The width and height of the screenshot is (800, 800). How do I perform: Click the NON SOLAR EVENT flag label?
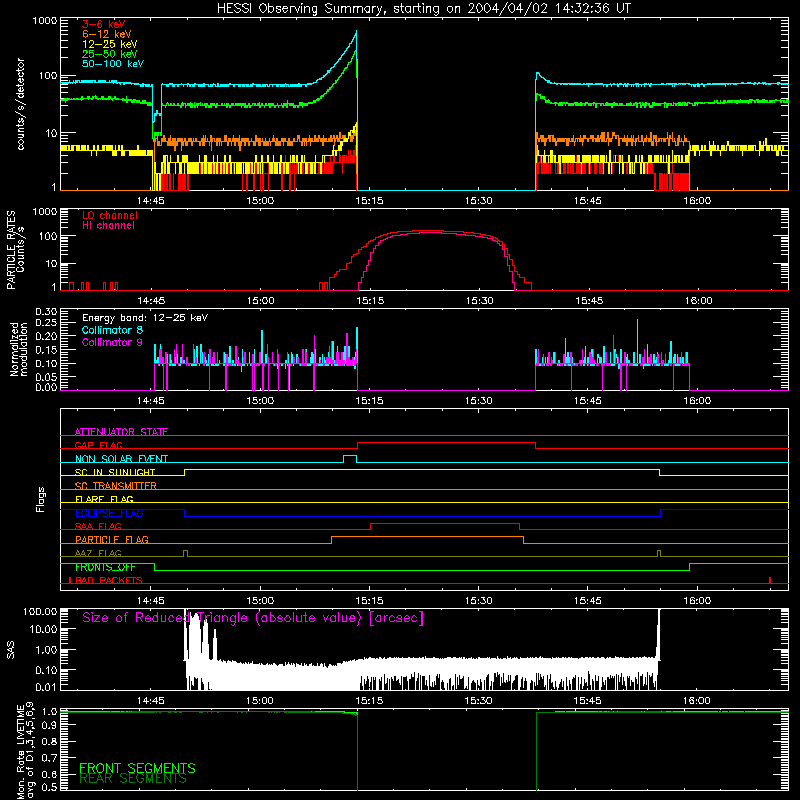point(121,459)
